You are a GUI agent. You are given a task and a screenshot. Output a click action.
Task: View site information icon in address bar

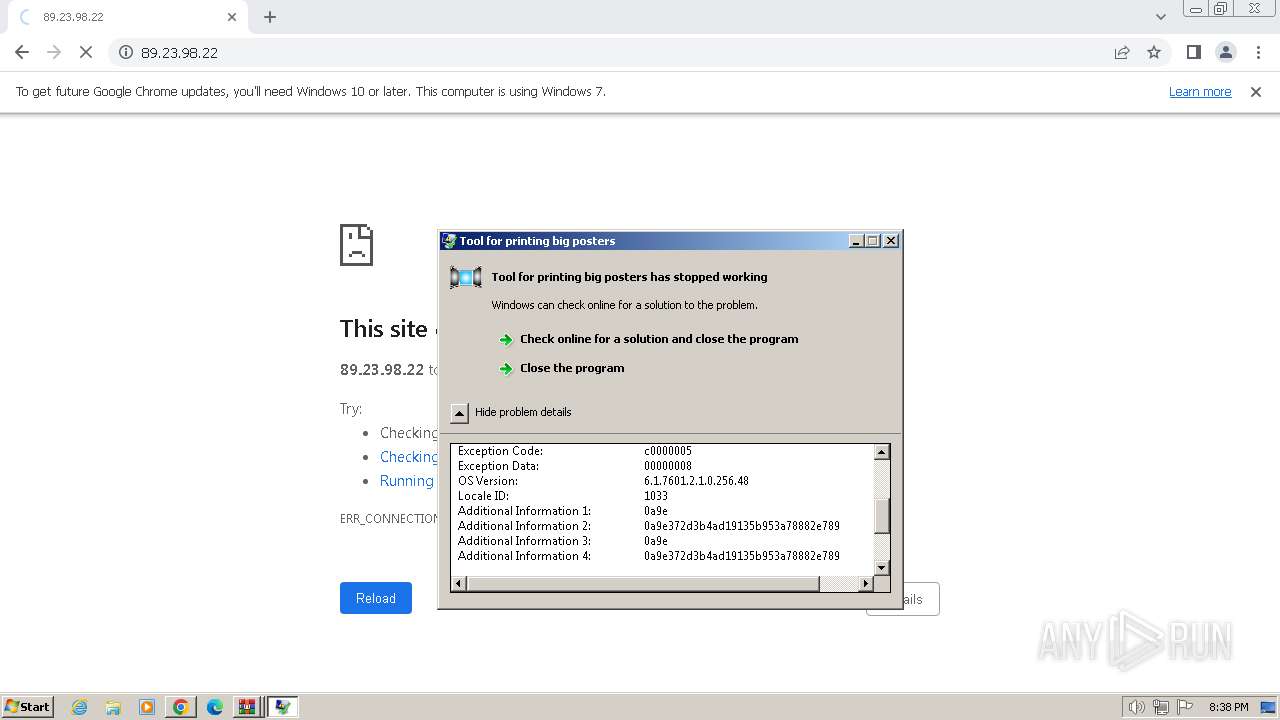coord(126,52)
